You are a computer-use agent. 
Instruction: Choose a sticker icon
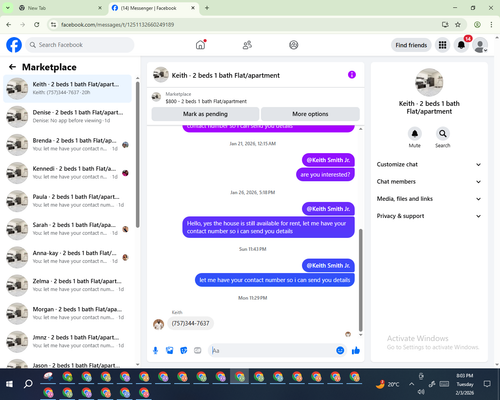coord(184,350)
